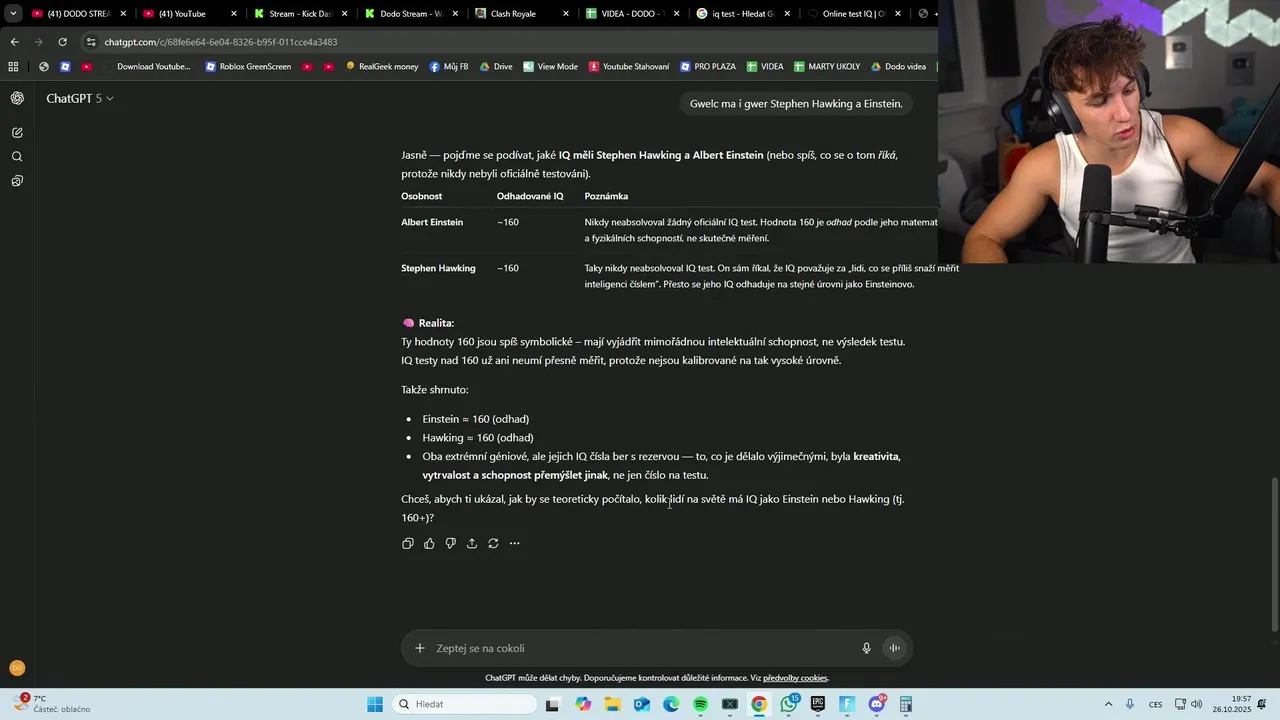This screenshot has width=1280, height=720.
Task: Give thumbs down to the response
Action: [450, 543]
